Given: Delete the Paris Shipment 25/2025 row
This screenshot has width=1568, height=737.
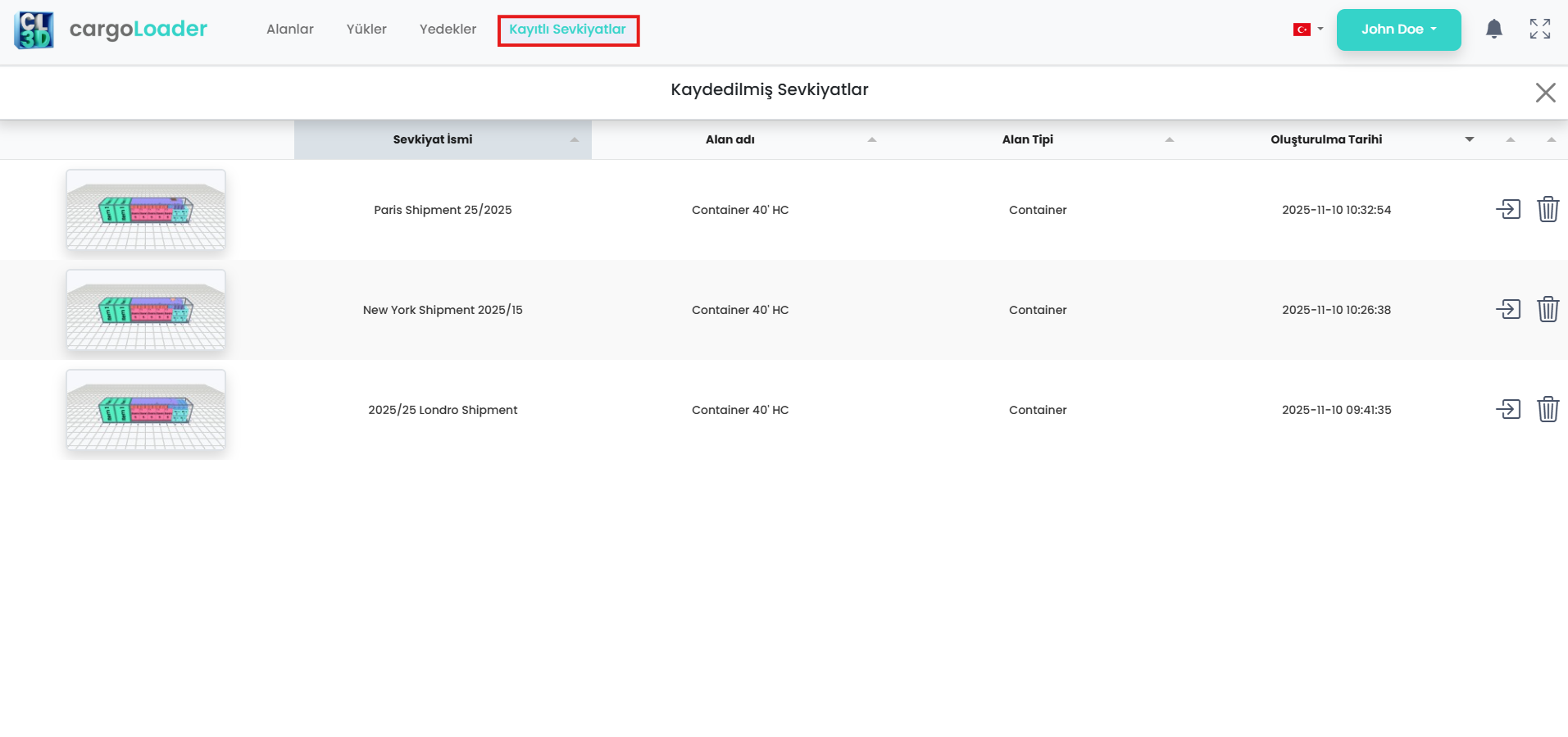Looking at the screenshot, I should tap(1548, 209).
